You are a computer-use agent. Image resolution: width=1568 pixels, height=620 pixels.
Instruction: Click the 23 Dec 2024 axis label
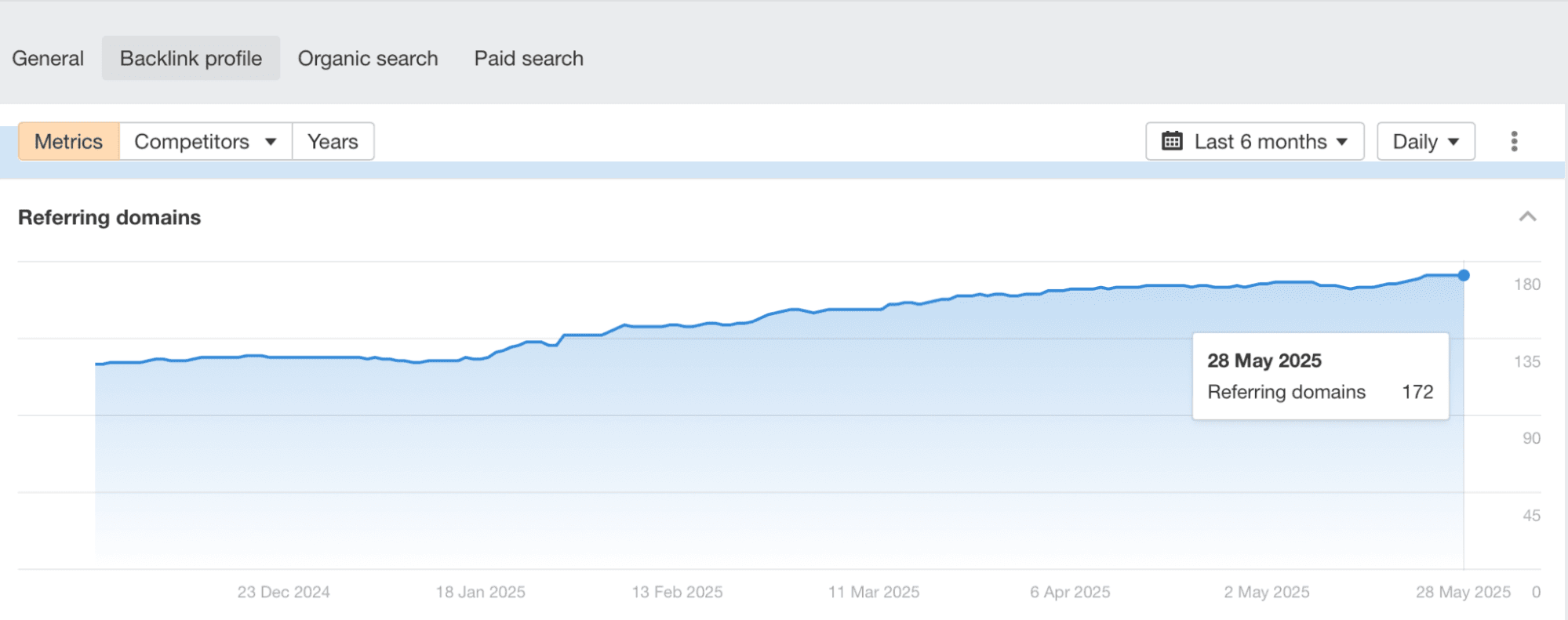[x=283, y=592]
